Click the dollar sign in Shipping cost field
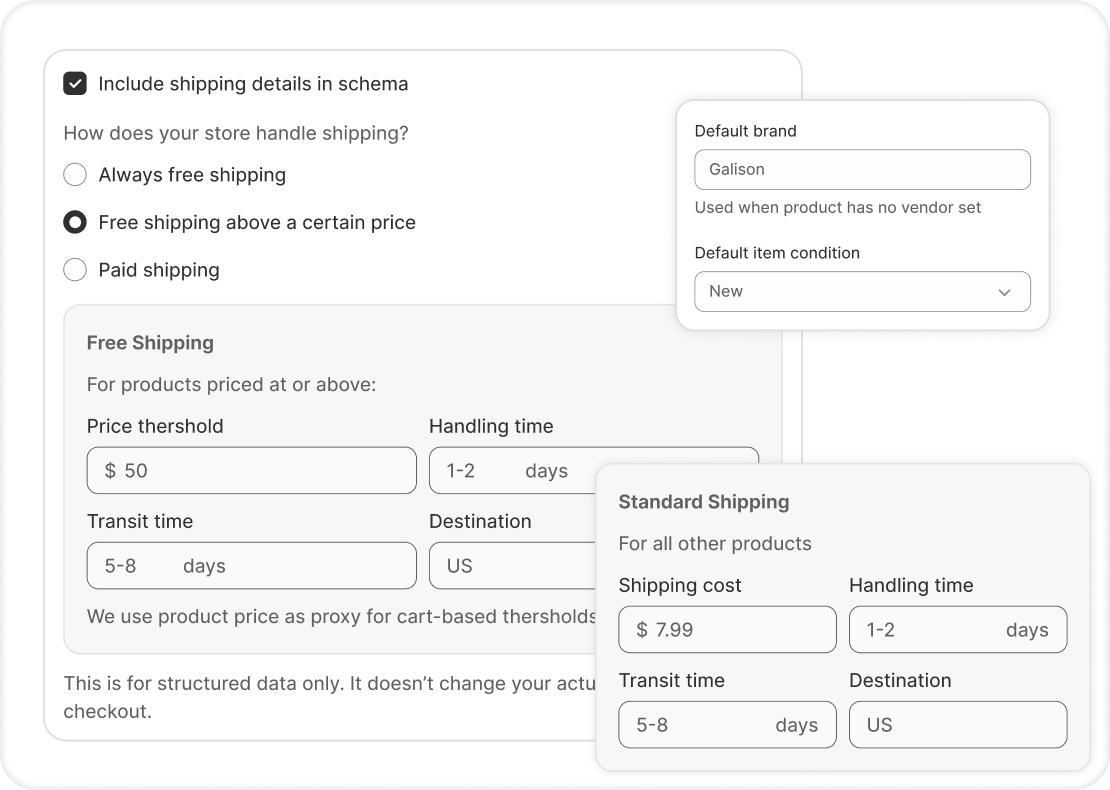1110x790 pixels. click(642, 630)
